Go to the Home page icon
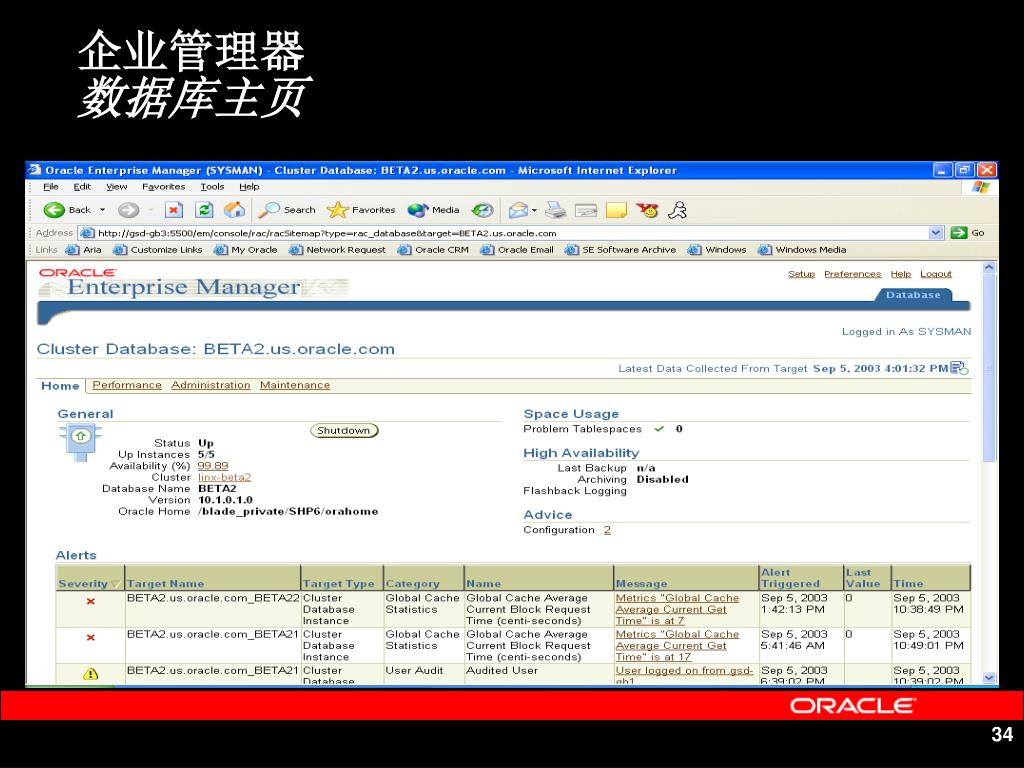 [x=234, y=210]
